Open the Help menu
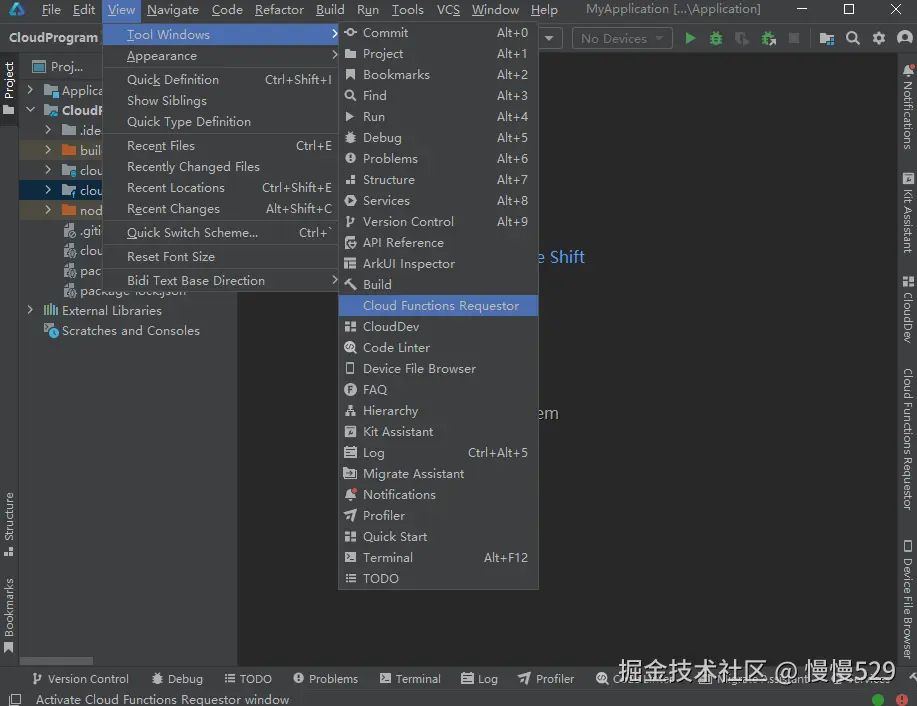Viewport: 917px width, 706px height. (544, 10)
